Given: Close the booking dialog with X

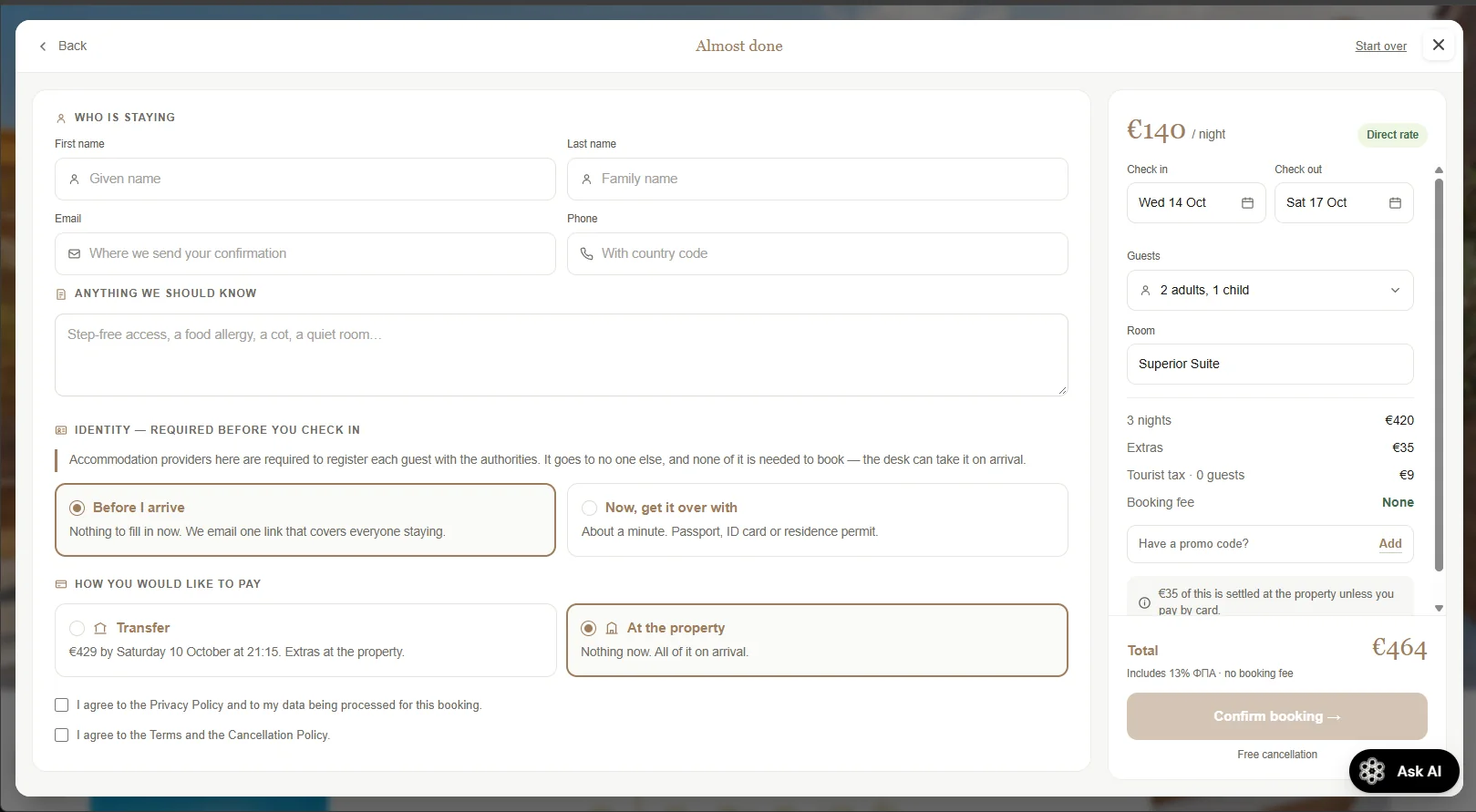Looking at the screenshot, I should [1439, 45].
